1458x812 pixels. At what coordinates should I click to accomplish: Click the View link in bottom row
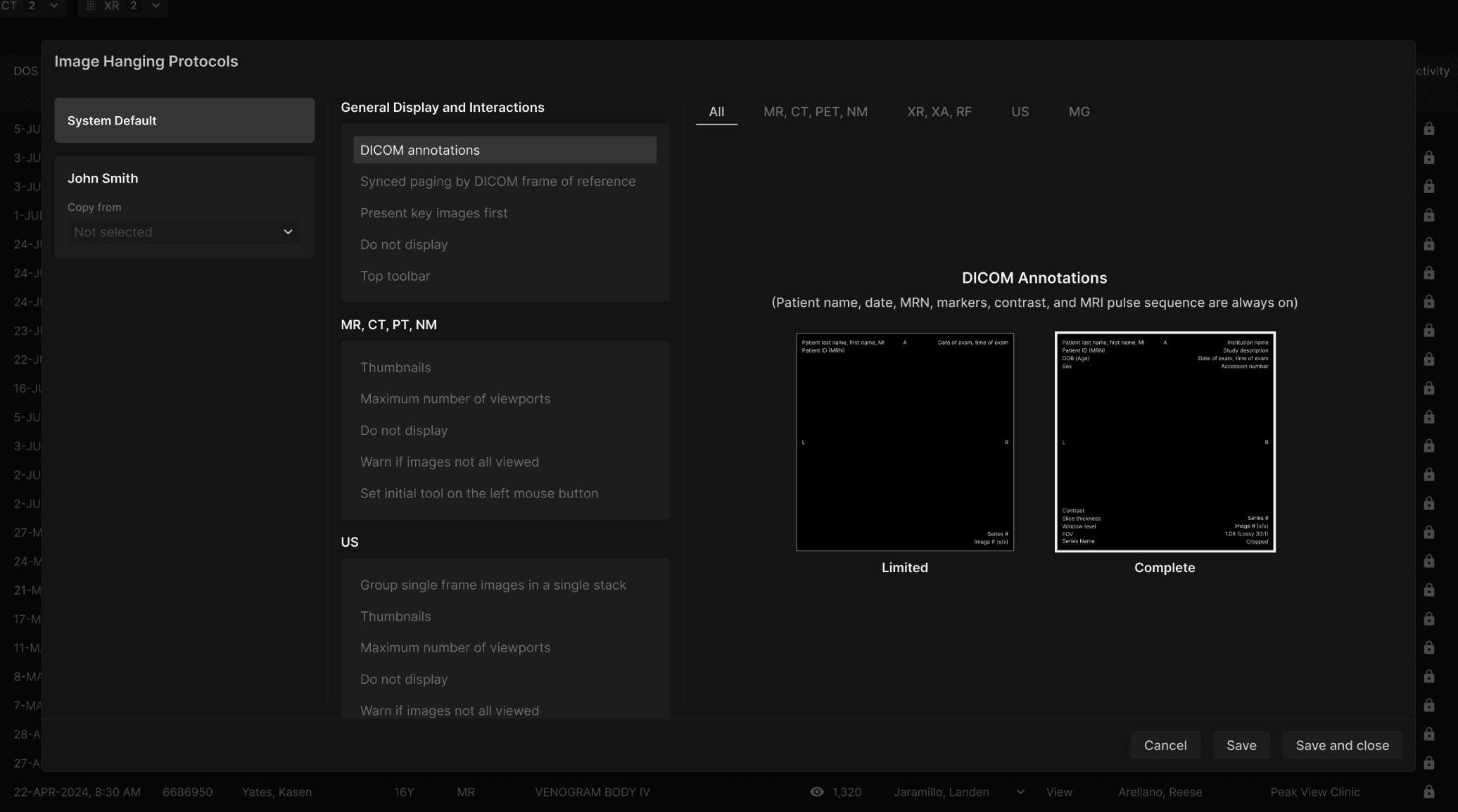click(x=1059, y=792)
